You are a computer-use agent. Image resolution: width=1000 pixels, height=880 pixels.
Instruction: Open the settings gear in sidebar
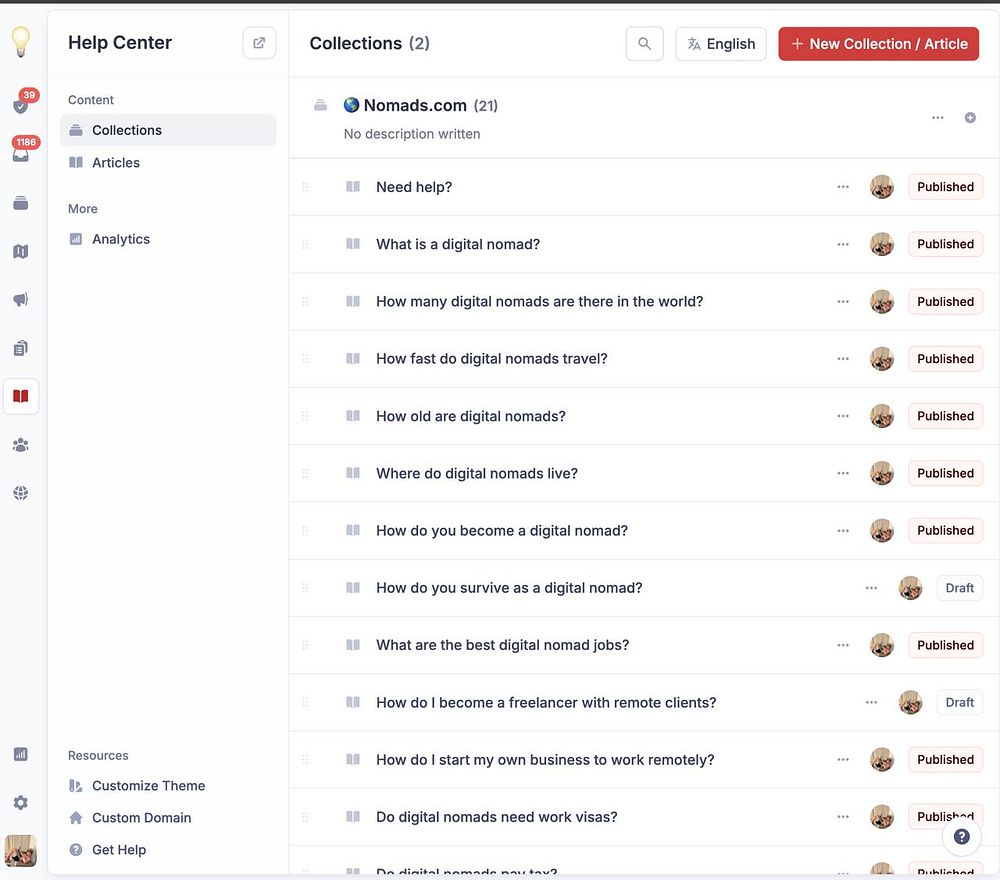point(21,802)
